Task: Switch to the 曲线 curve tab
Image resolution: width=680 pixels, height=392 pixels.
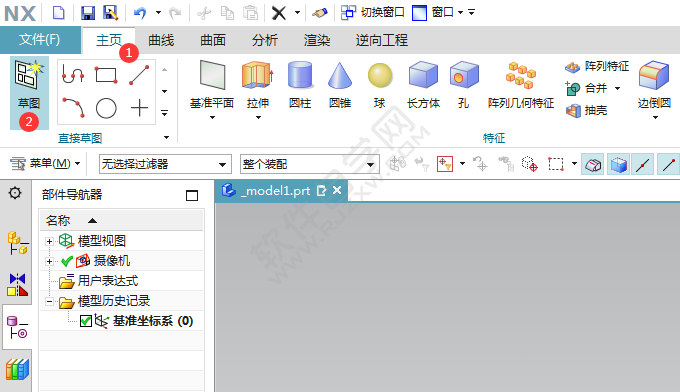Action: (x=161, y=40)
